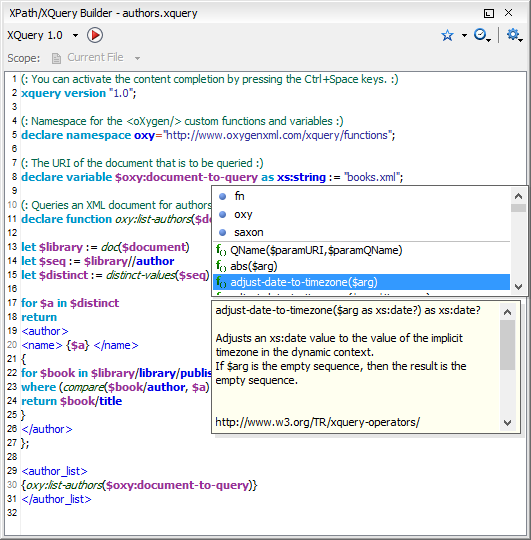Click the favorites star icon
The width and height of the screenshot is (531, 540).
pos(447,35)
